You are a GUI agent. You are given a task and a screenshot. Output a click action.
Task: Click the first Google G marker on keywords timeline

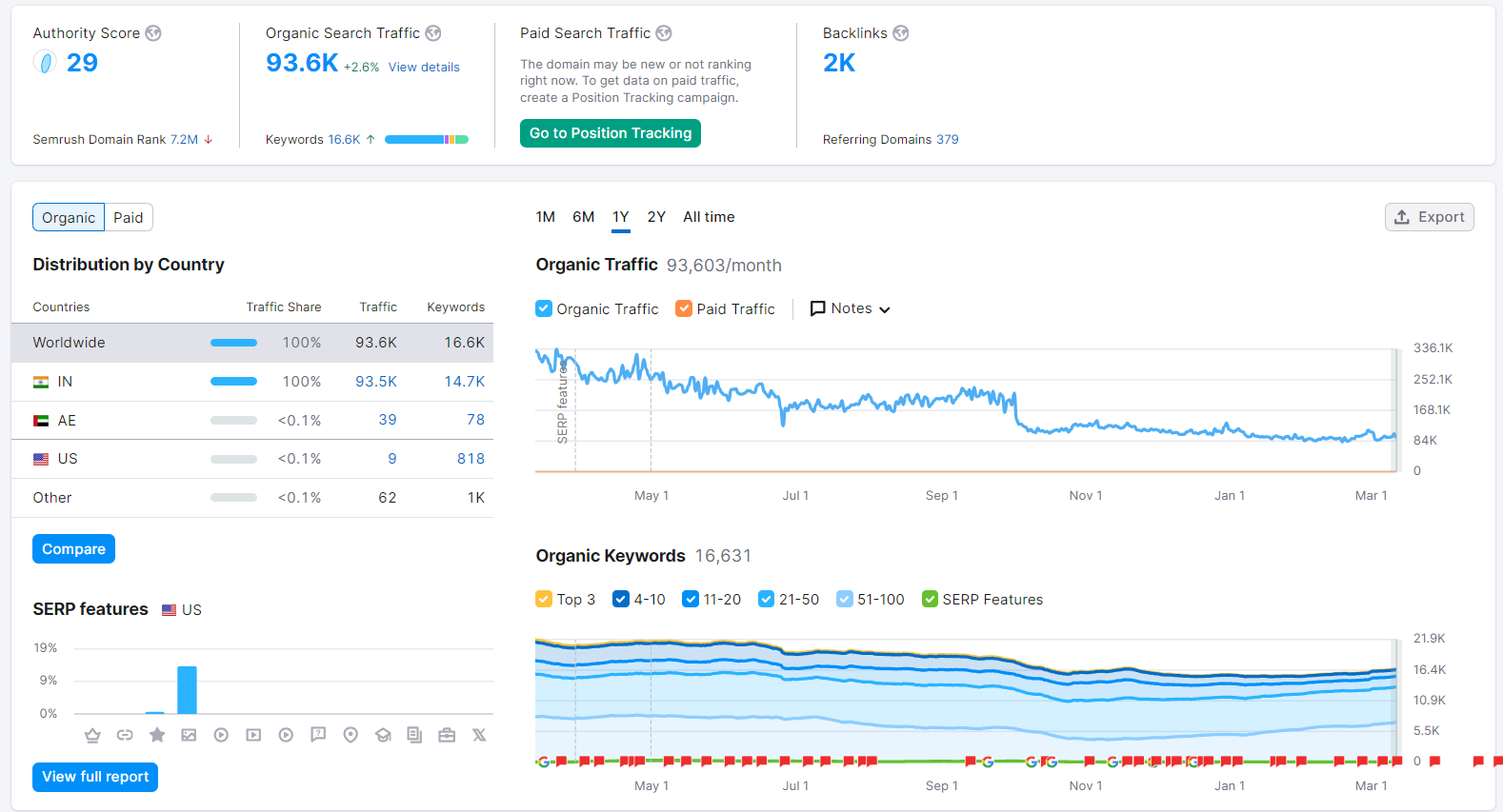click(544, 762)
